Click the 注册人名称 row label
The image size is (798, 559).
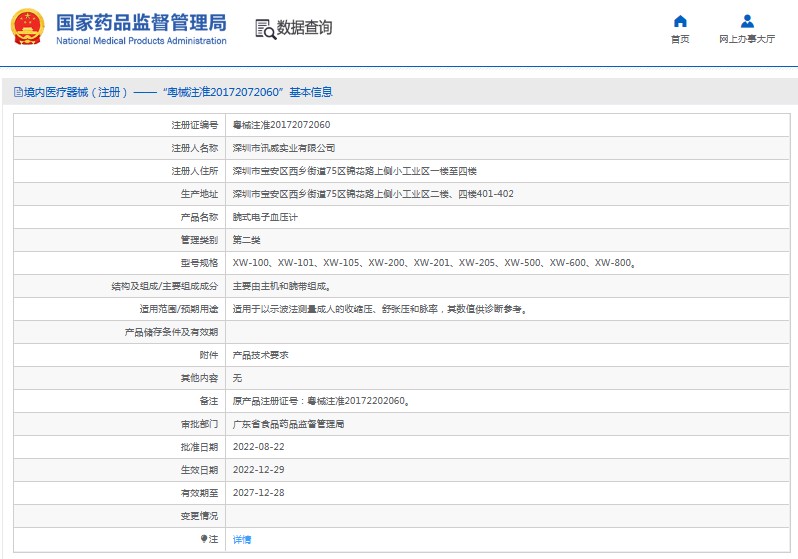(194, 148)
